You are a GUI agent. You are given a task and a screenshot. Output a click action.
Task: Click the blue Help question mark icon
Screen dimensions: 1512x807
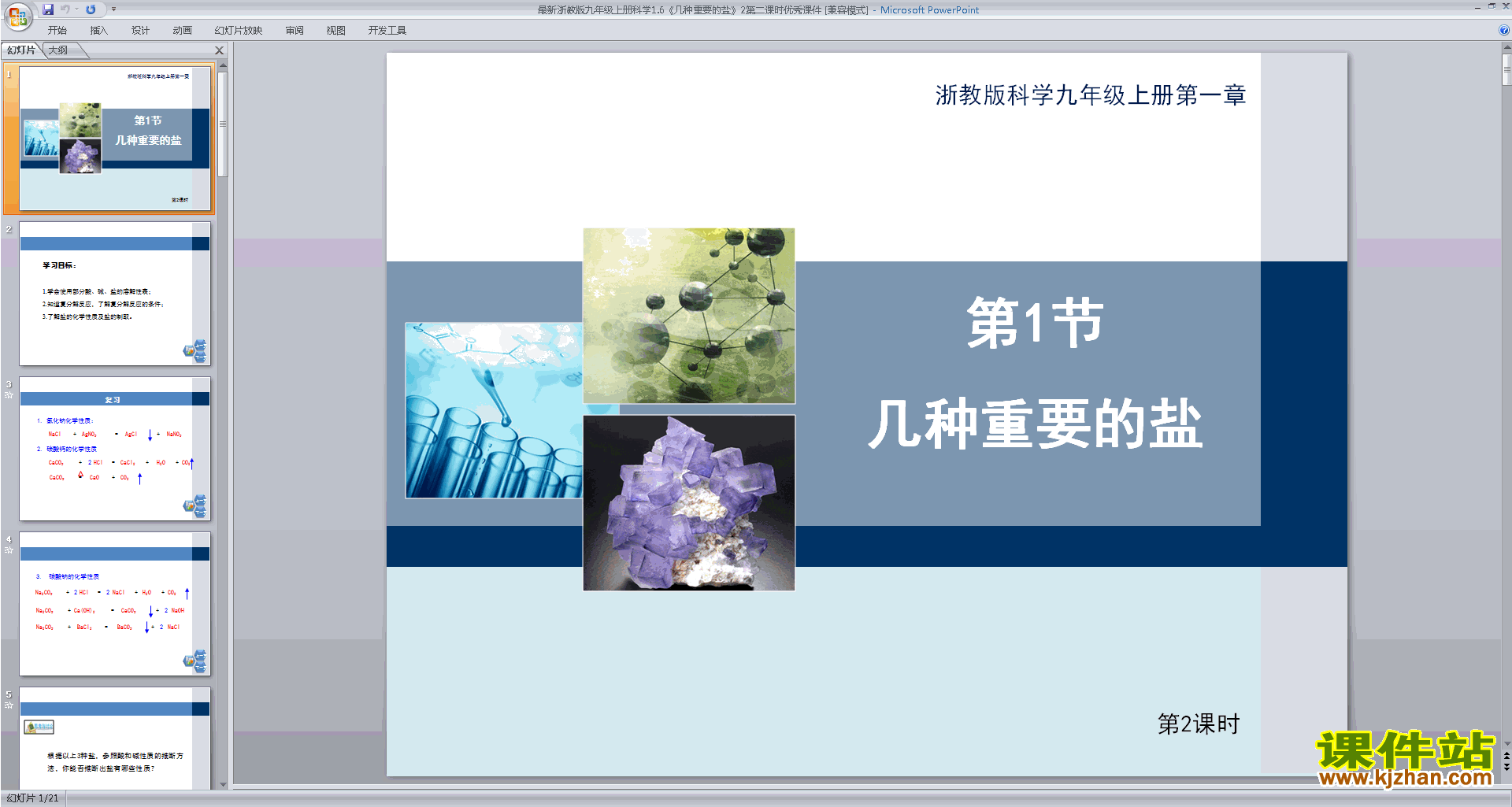click(1503, 30)
